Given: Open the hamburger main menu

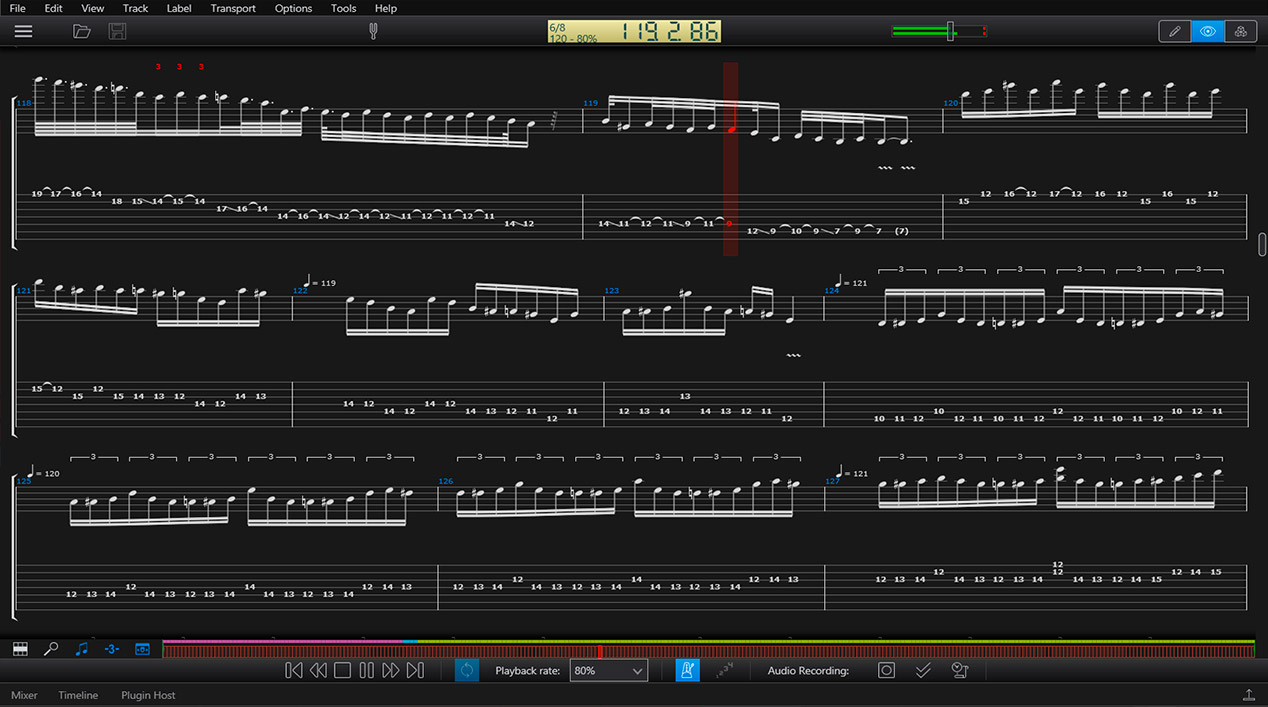Looking at the screenshot, I should (x=23, y=31).
